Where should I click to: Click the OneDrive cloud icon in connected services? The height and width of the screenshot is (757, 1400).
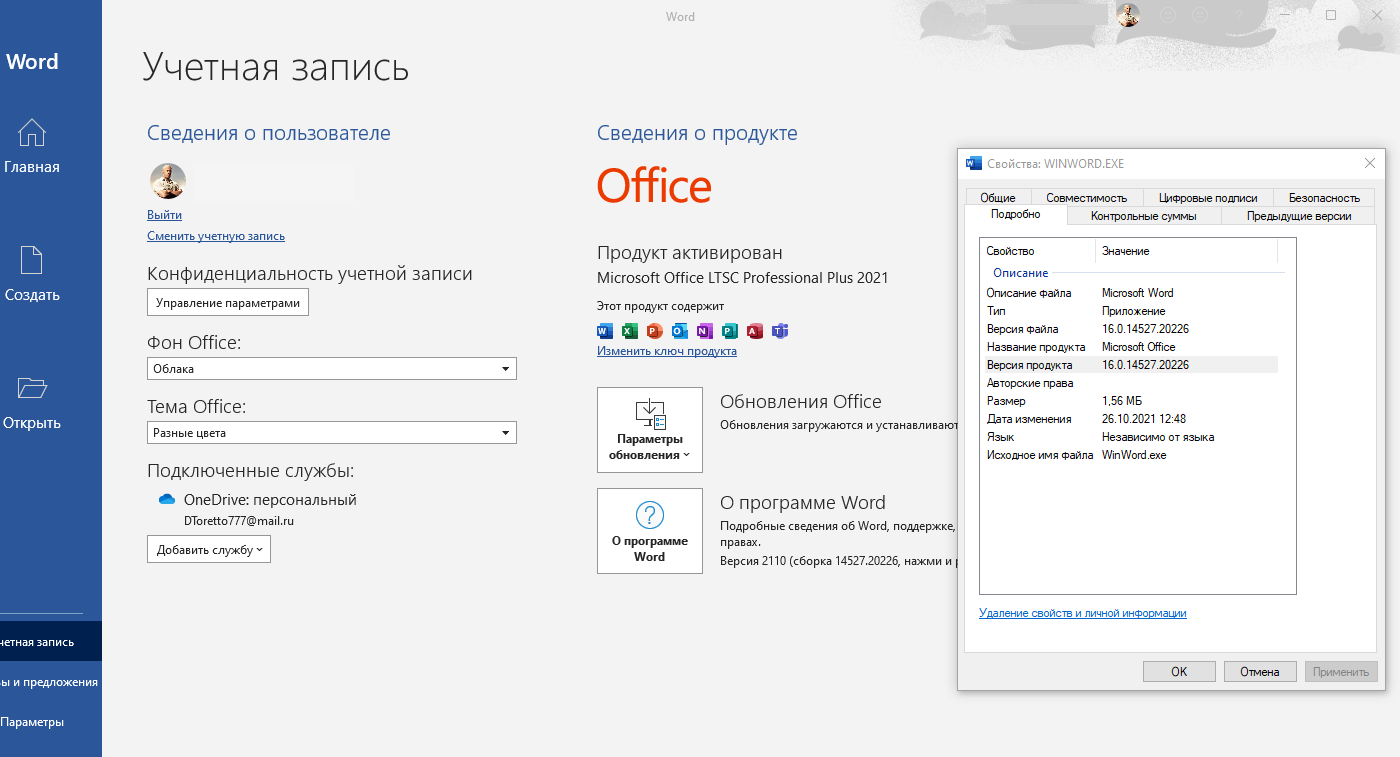167,499
